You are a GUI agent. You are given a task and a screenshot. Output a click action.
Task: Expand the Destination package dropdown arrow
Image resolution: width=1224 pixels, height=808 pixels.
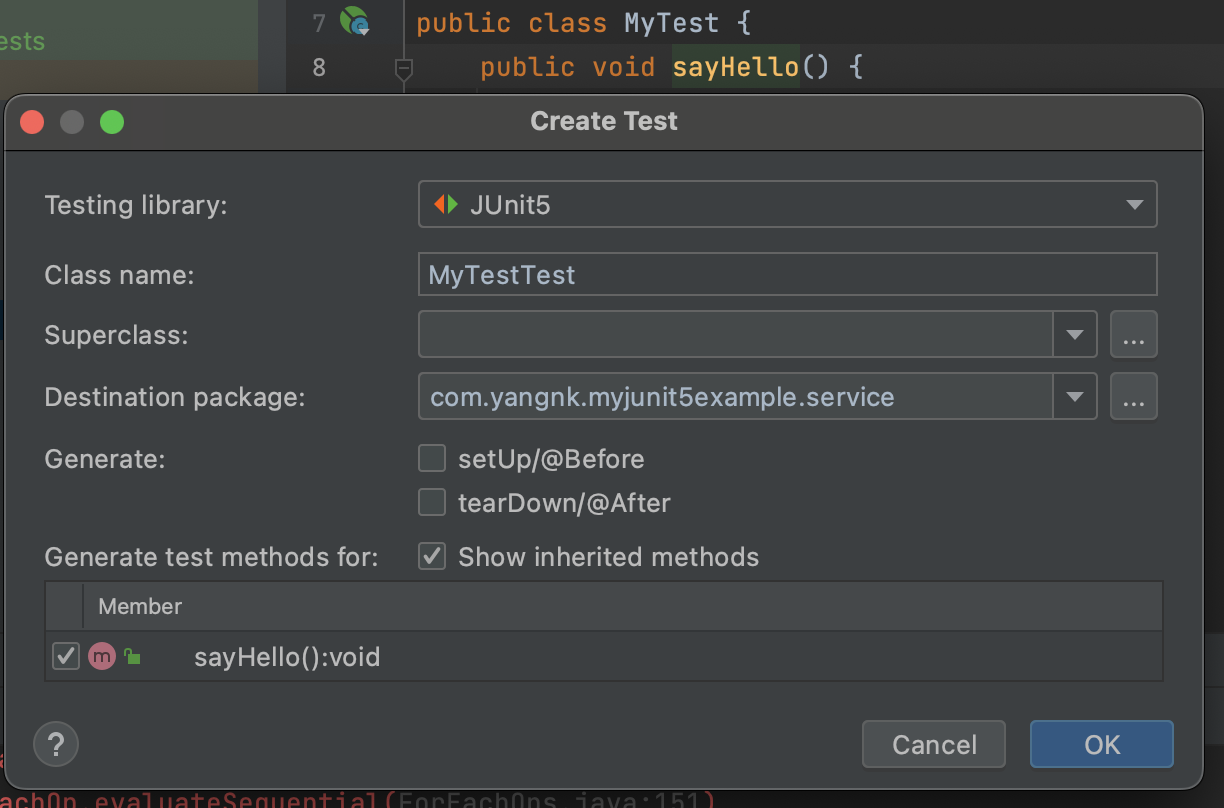1075,396
